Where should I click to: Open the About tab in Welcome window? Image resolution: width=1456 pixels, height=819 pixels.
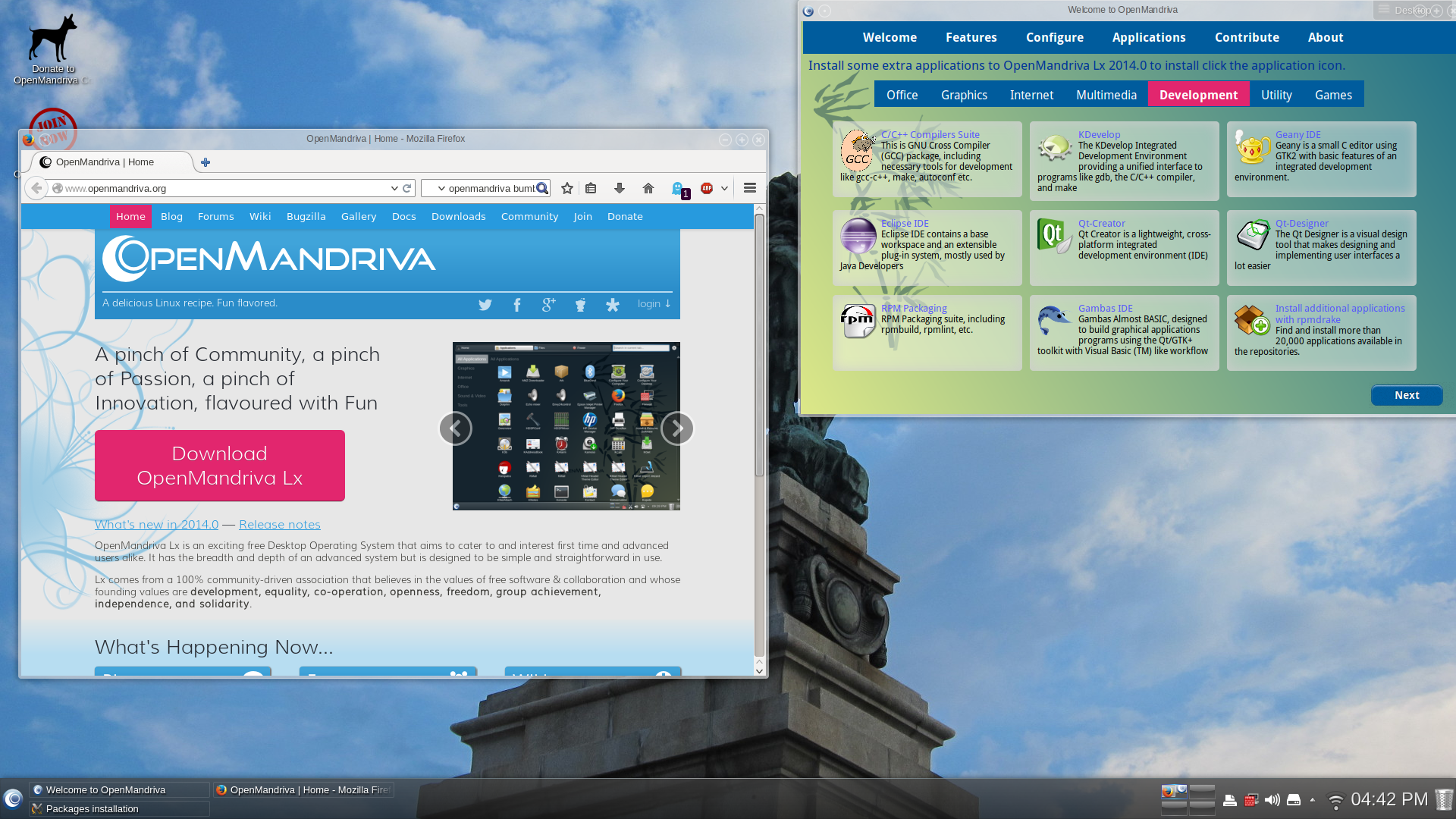1326,37
